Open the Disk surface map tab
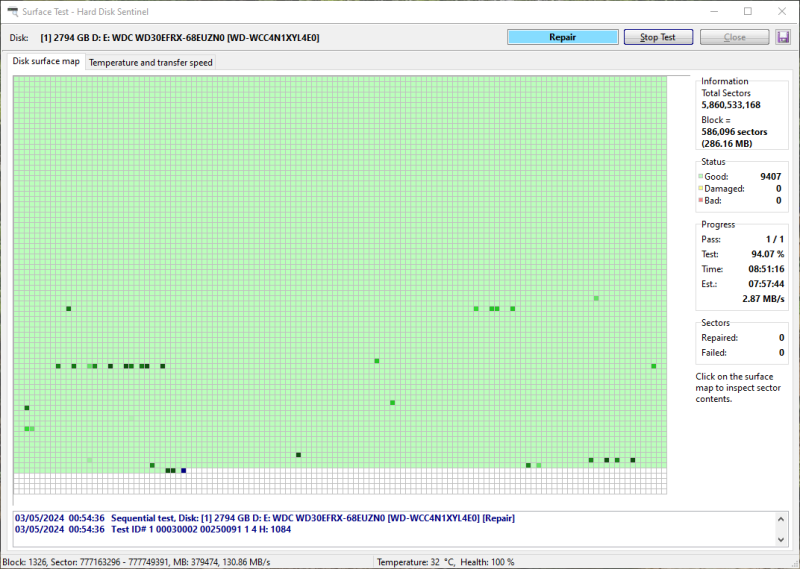This screenshot has width=800, height=569. tap(46, 61)
